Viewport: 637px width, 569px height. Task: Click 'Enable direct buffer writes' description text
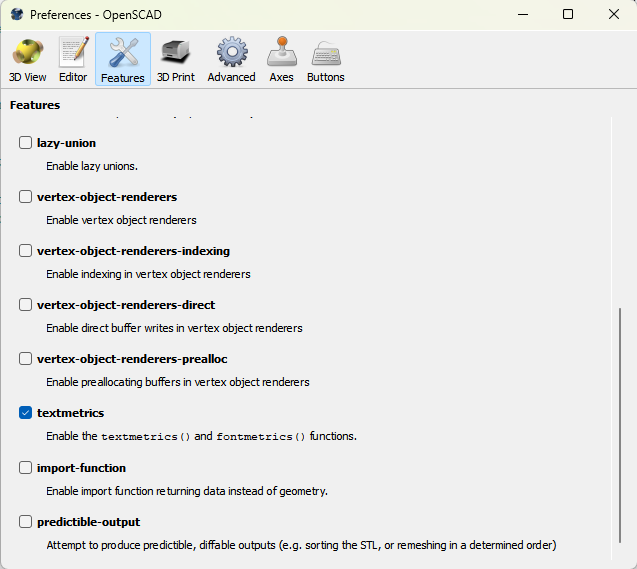tap(174, 328)
